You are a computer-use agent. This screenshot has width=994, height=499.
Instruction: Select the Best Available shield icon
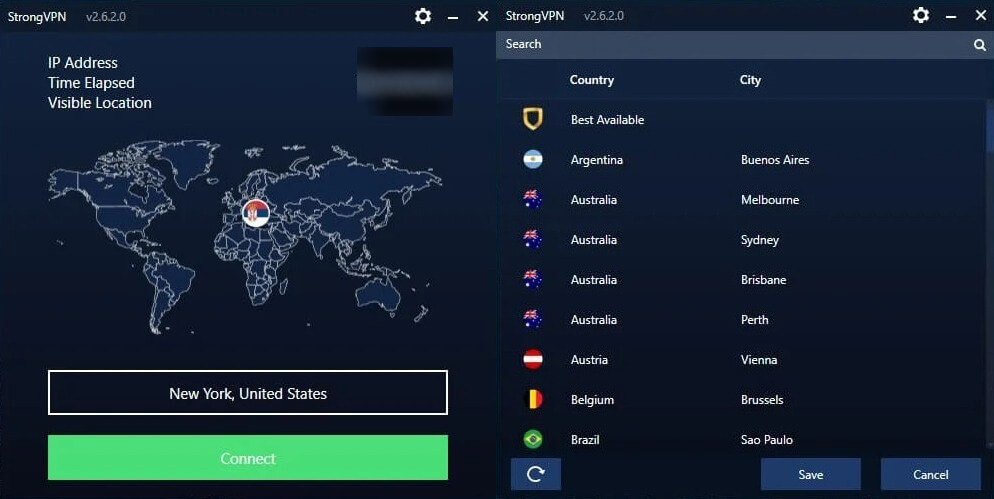(532, 119)
